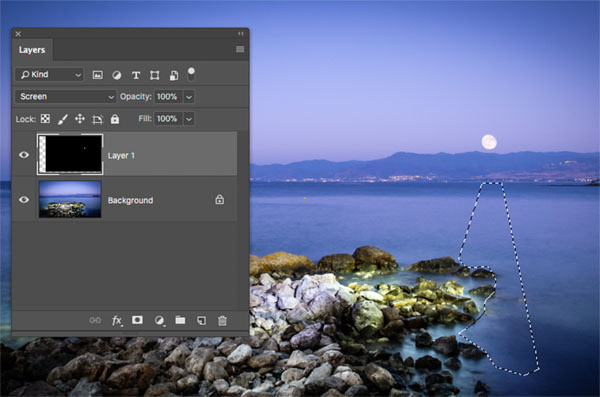The height and width of the screenshot is (397, 600).
Task: Toggle layer filtering on/off switch
Action: click(x=191, y=74)
